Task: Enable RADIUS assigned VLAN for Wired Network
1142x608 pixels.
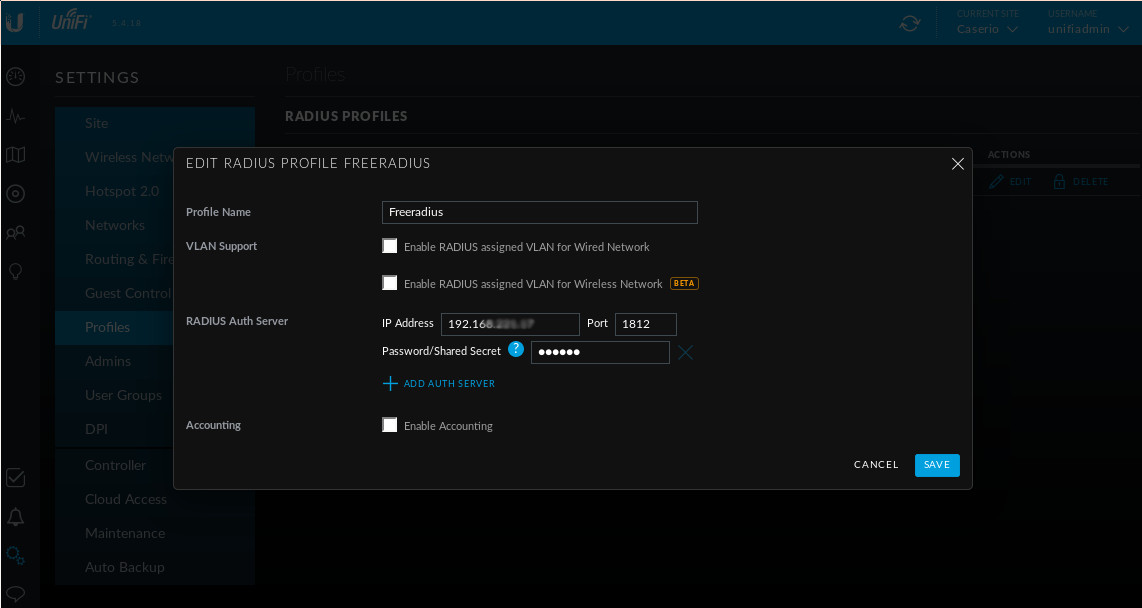Action: pyautogui.click(x=390, y=246)
